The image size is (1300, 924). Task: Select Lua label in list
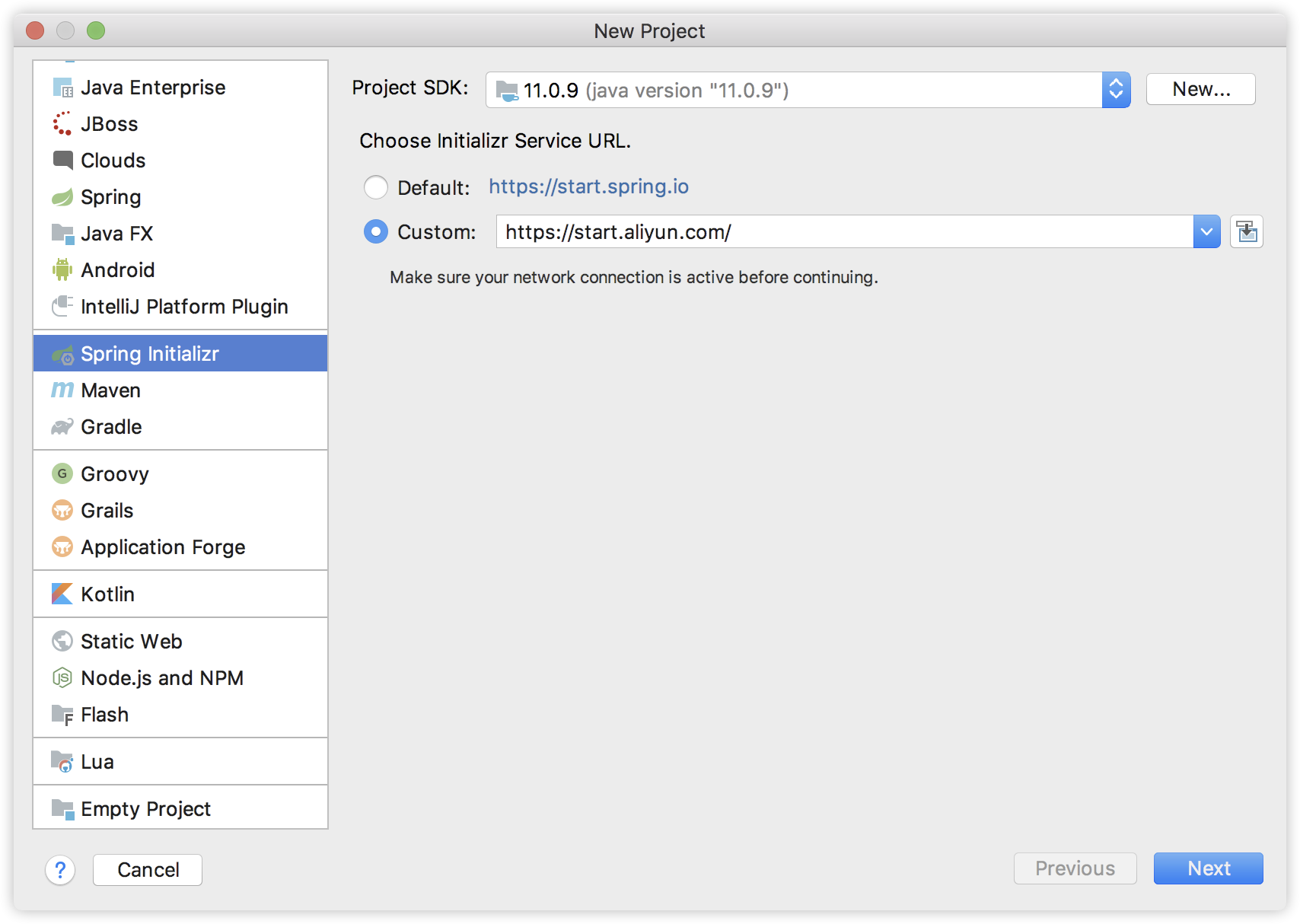coord(97,762)
